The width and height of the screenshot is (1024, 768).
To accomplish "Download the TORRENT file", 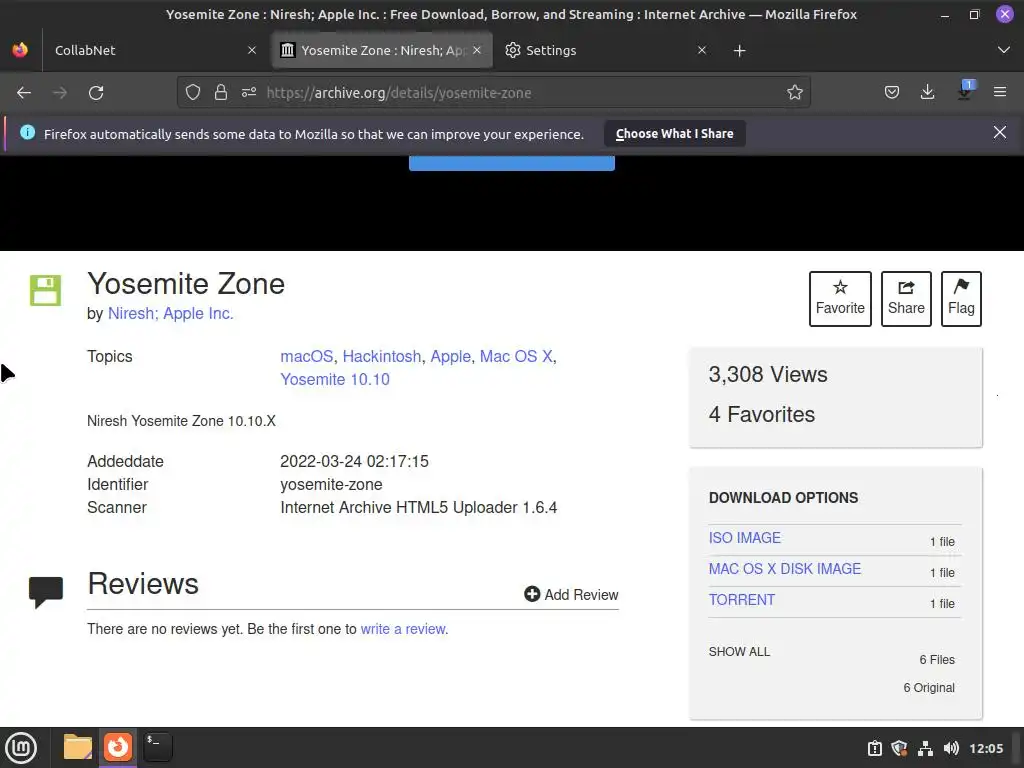I will click(742, 600).
